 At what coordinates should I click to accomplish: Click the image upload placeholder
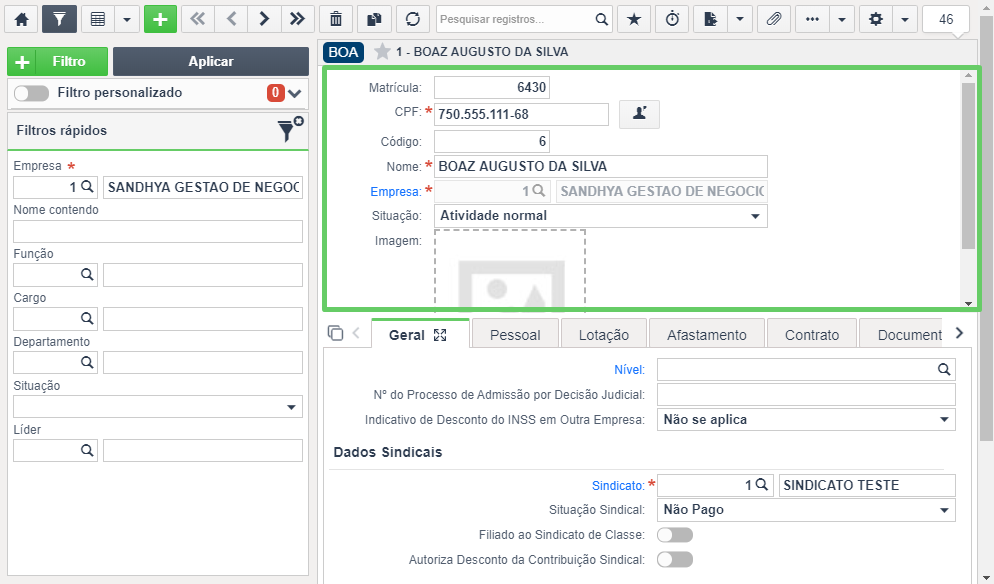click(510, 269)
